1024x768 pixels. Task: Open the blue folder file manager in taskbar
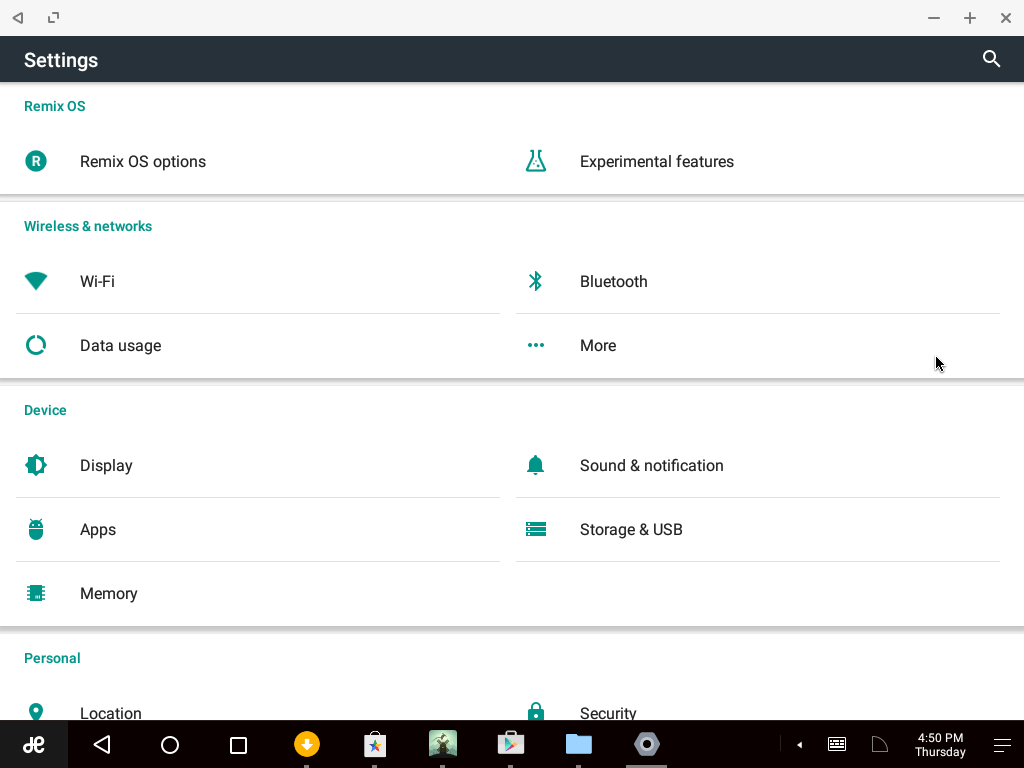(579, 744)
